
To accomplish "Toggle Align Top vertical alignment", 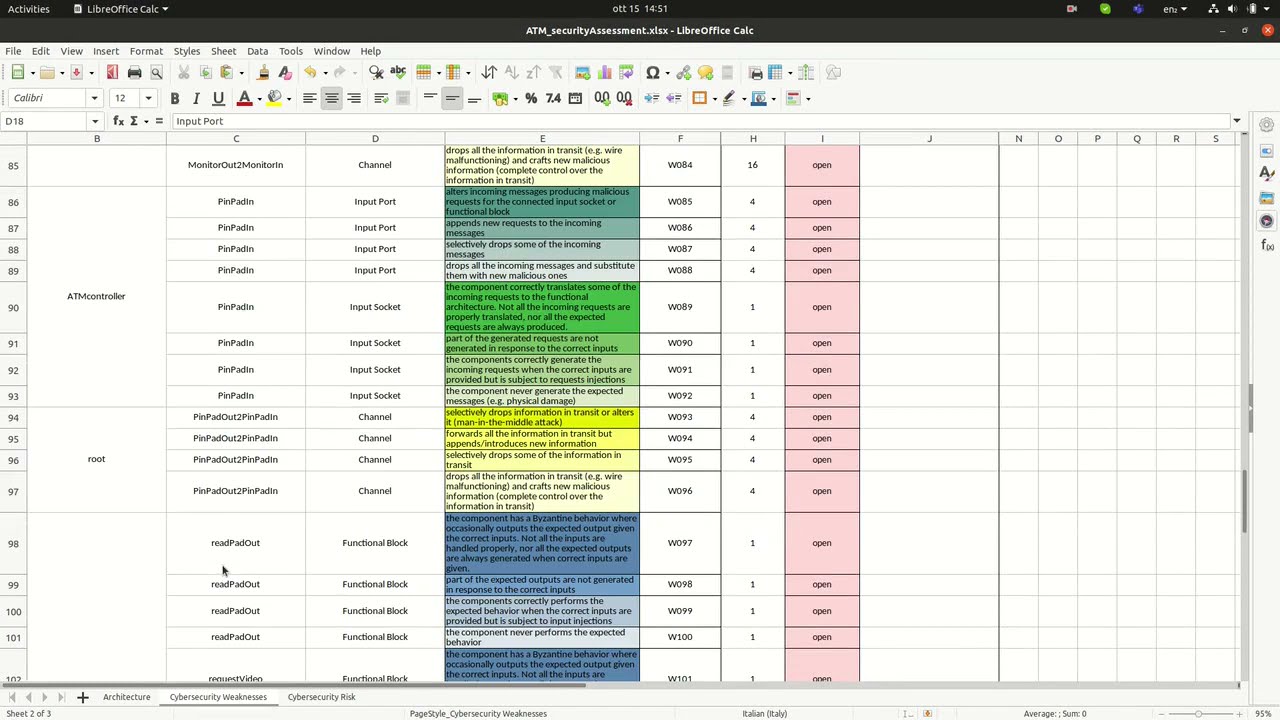I will click(x=430, y=98).
